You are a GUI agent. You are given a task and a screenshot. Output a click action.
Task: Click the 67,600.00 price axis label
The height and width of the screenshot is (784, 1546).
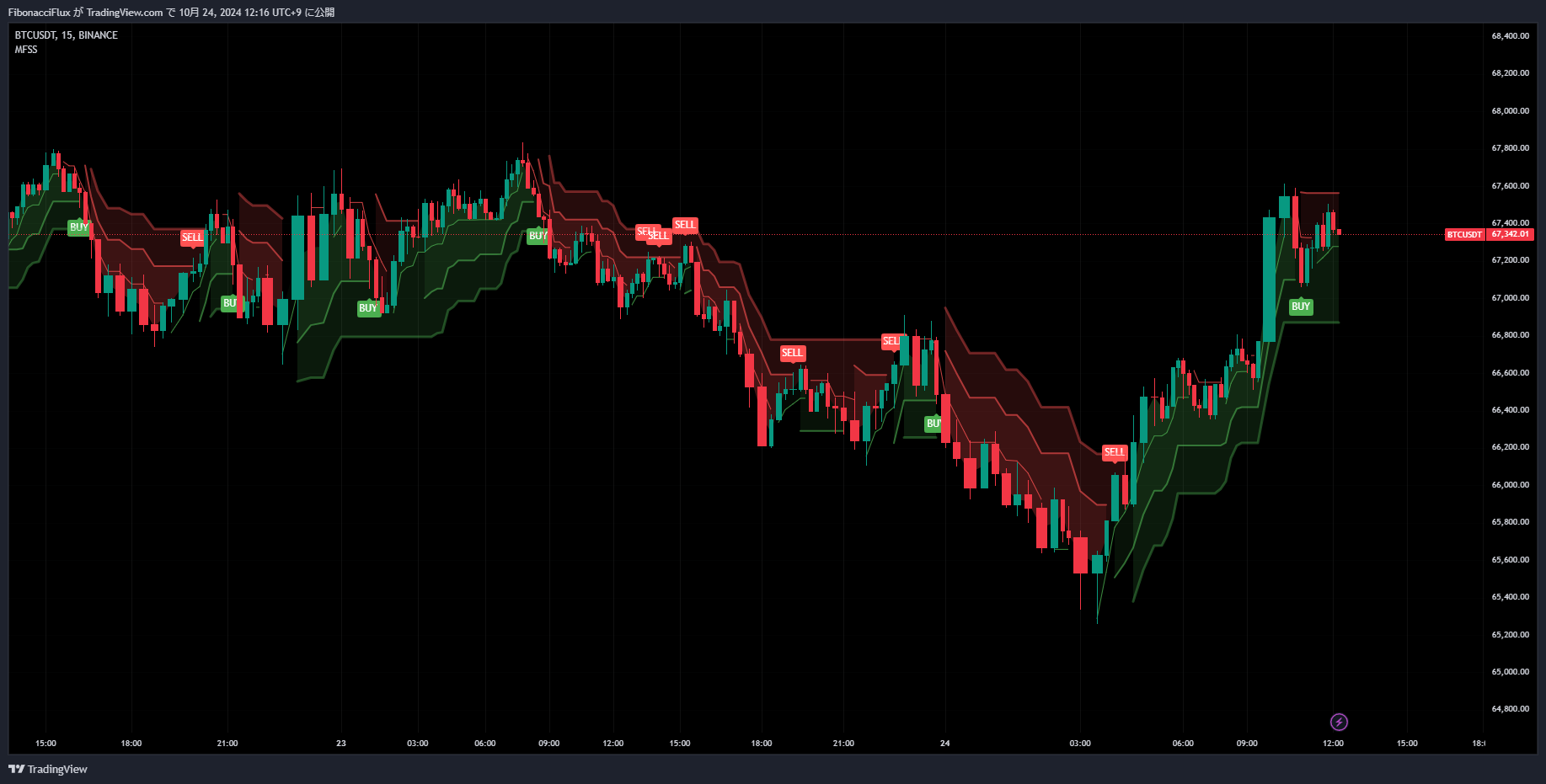coord(1510,186)
